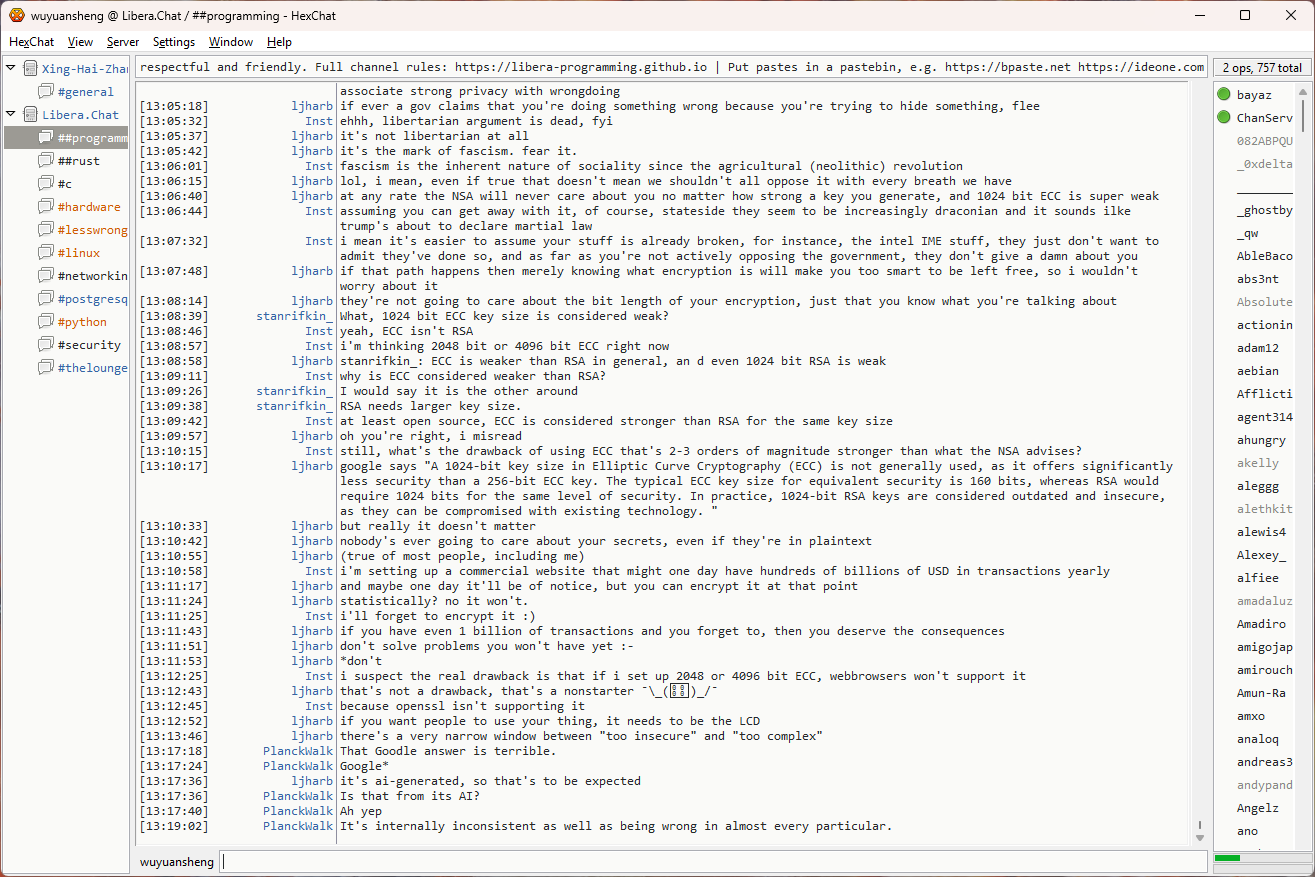Click the #python channel icon
The height and width of the screenshot is (877, 1315).
pos(46,322)
